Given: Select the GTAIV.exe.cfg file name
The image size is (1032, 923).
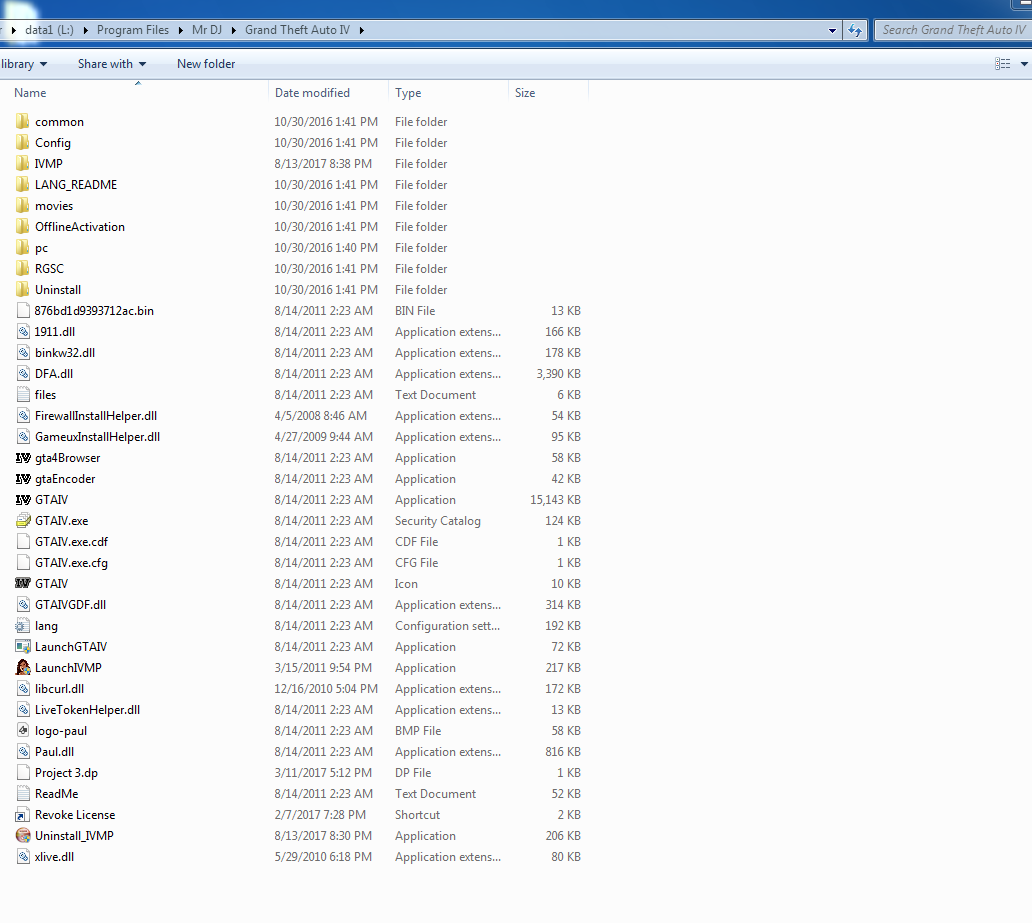Looking at the screenshot, I should (x=71, y=563).
